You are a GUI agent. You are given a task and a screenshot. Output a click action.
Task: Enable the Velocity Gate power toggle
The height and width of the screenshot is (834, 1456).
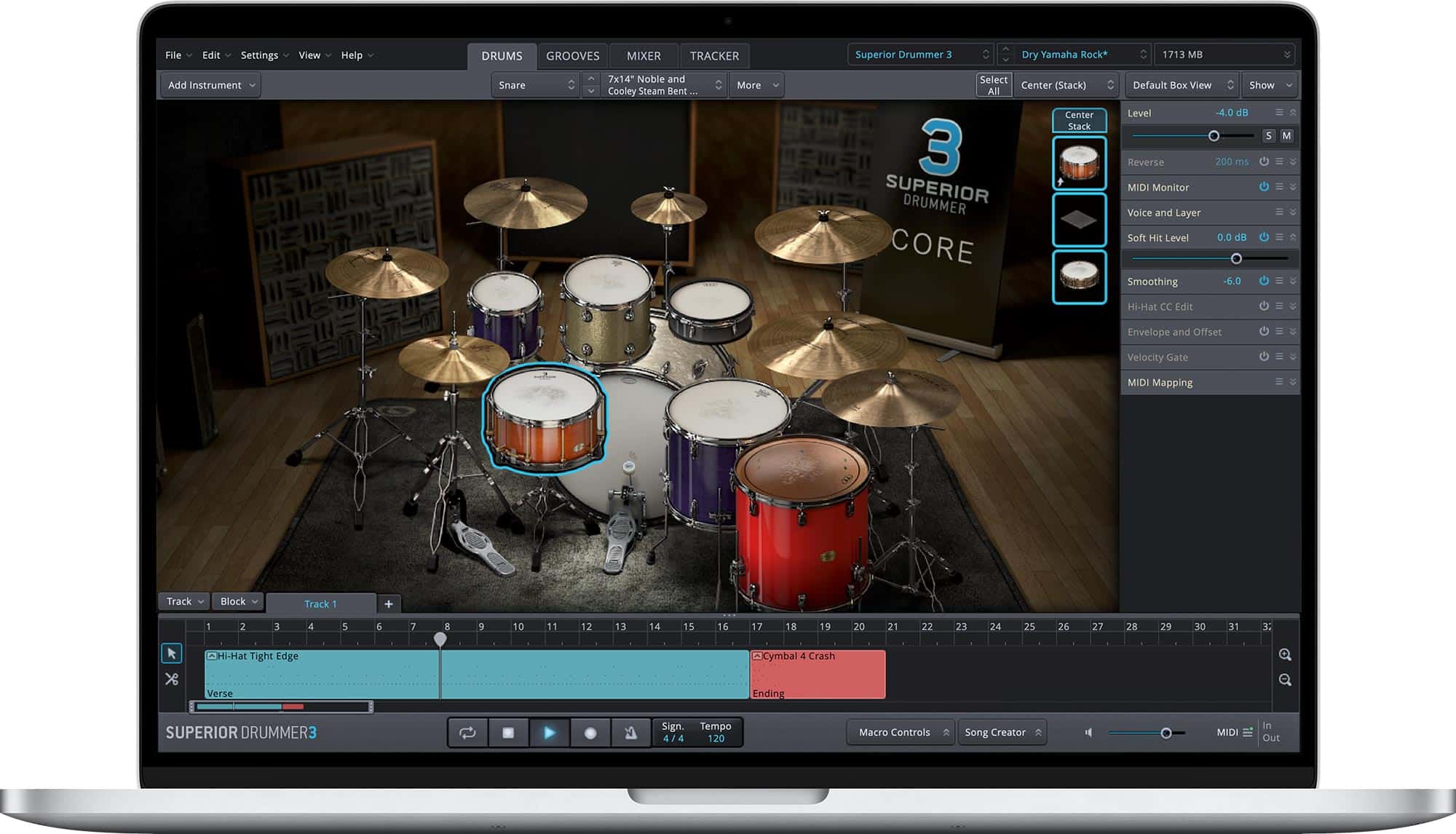(x=1264, y=356)
